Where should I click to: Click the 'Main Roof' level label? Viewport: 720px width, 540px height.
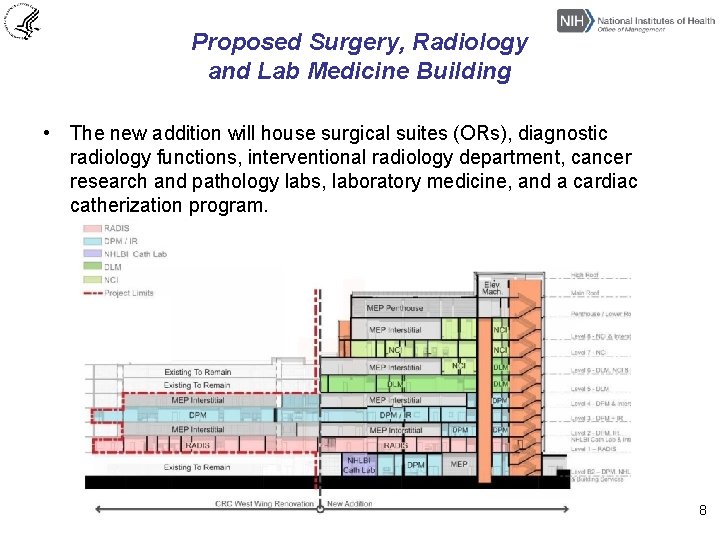point(585,293)
